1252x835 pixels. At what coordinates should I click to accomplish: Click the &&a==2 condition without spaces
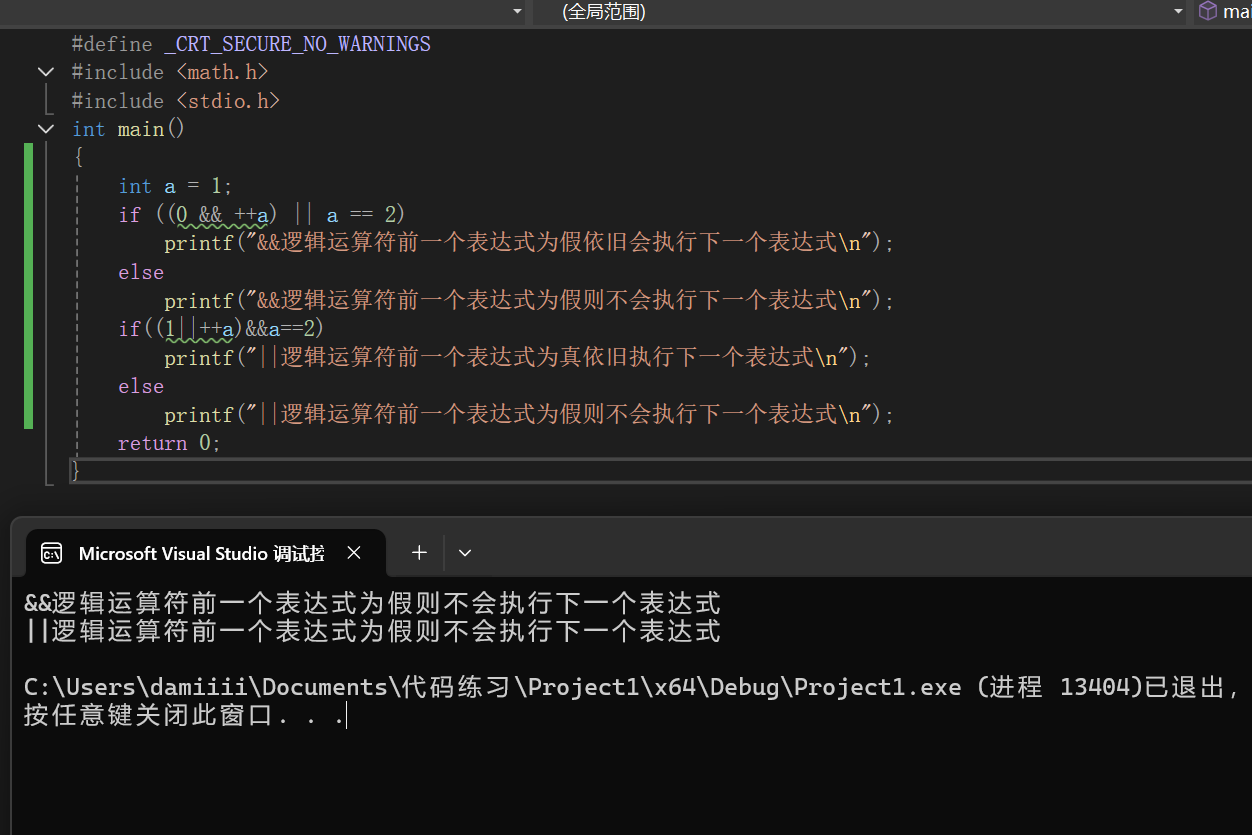280,329
